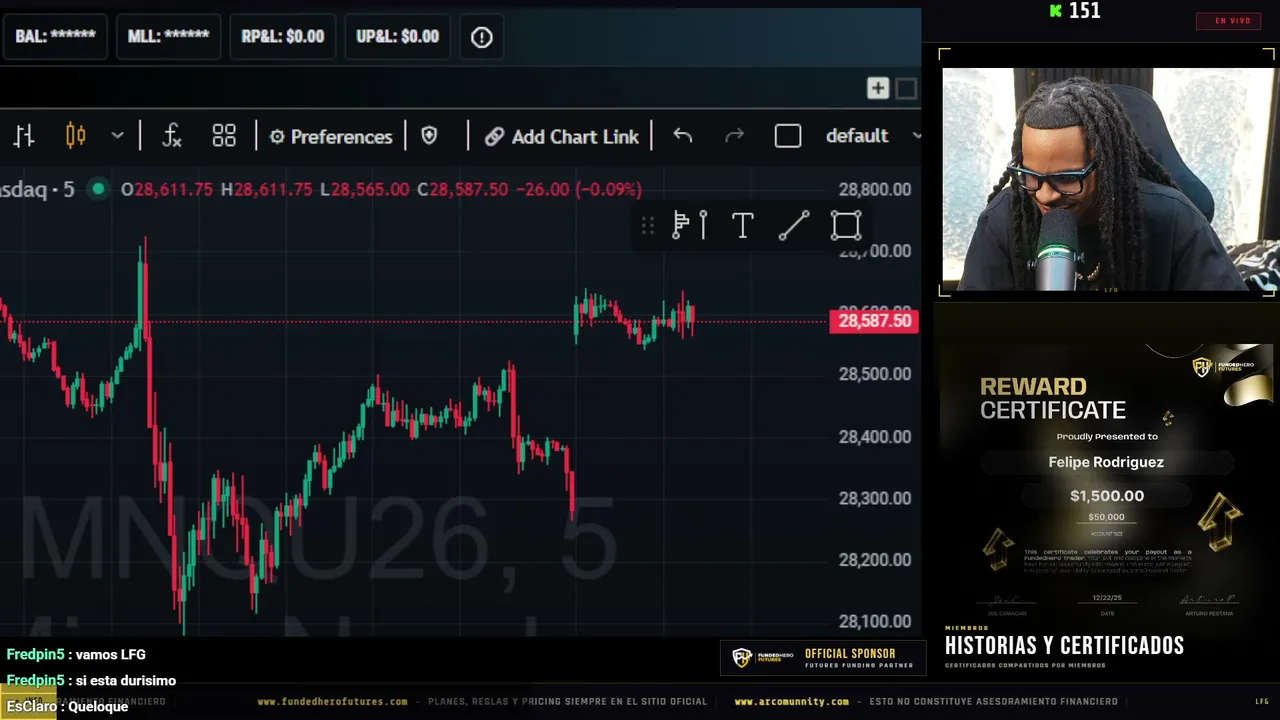Click the chat message "vamos LFG"
The width and height of the screenshot is (1280, 720).
110,655
